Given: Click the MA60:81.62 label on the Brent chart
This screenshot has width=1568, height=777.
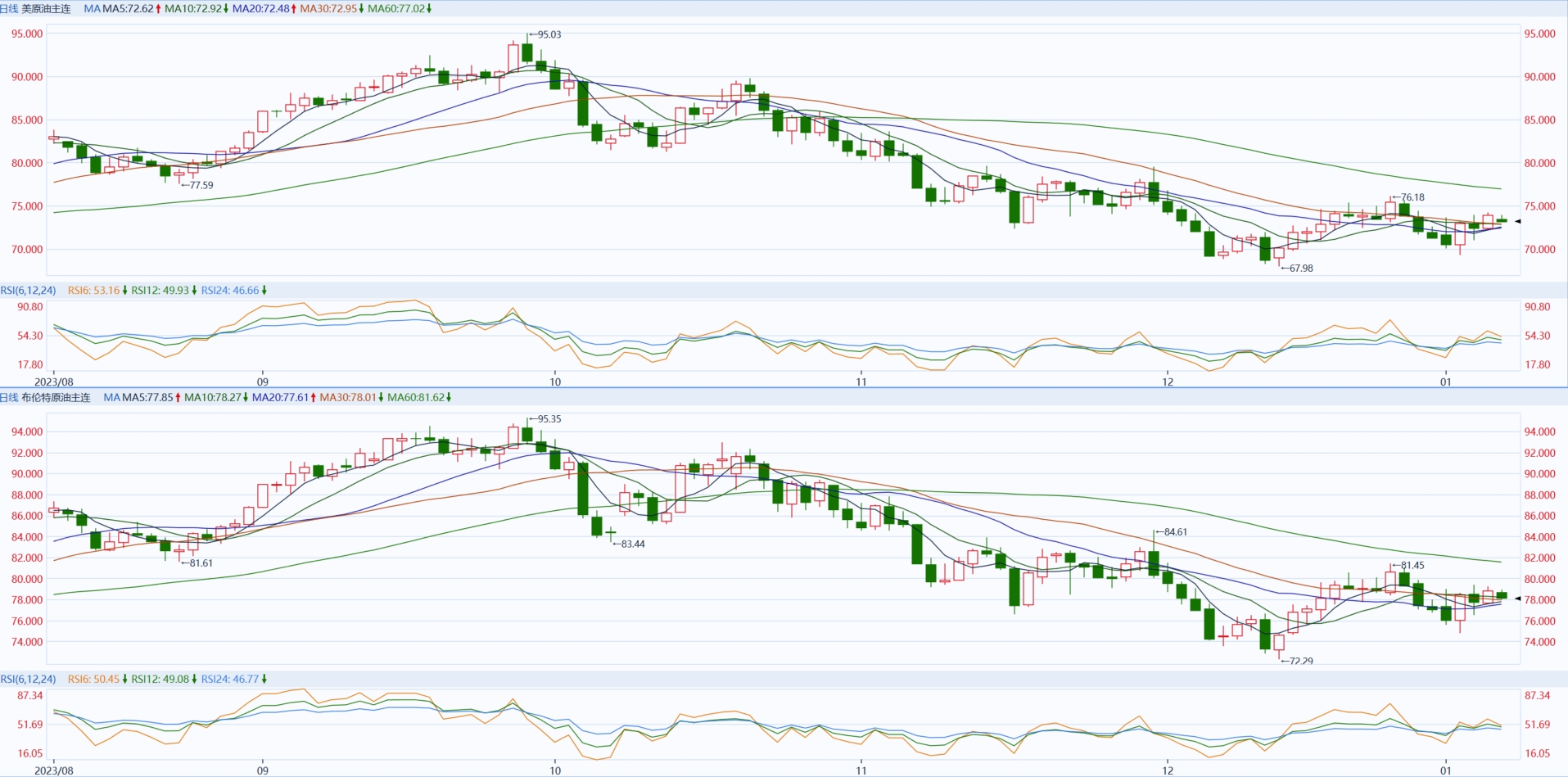Looking at the screenshot, I should [416, 397].
